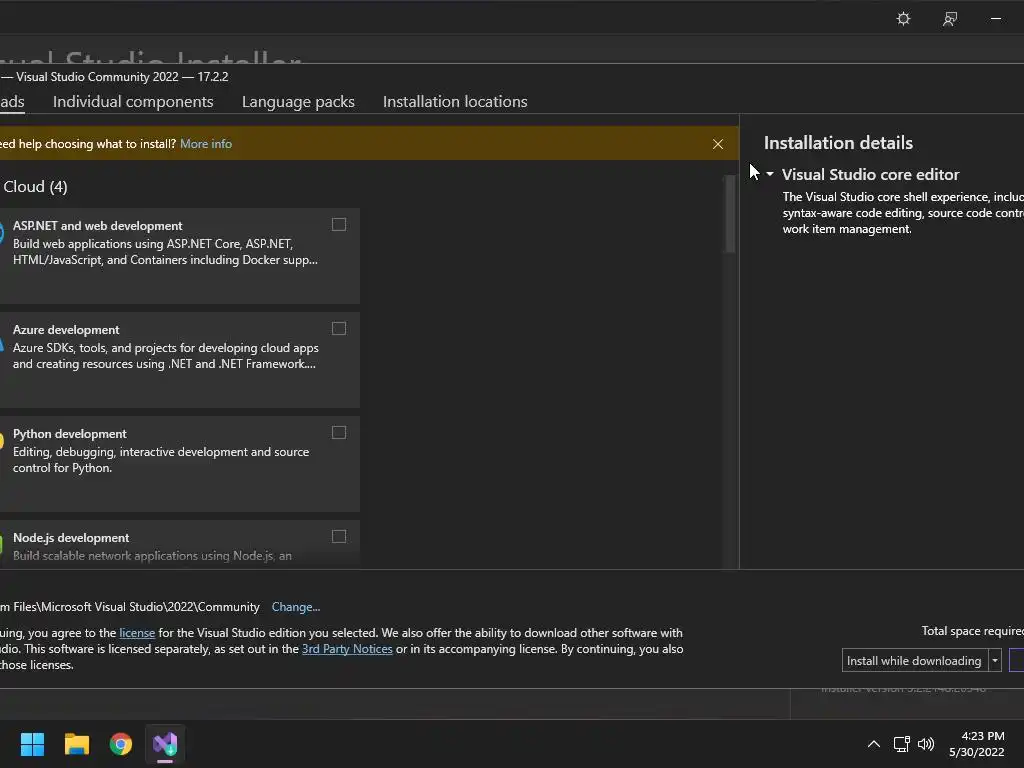Select Node.js development card title
The width and height of the screenshot is (1024, 768).
pyautogui.click(x=71, y=537)
